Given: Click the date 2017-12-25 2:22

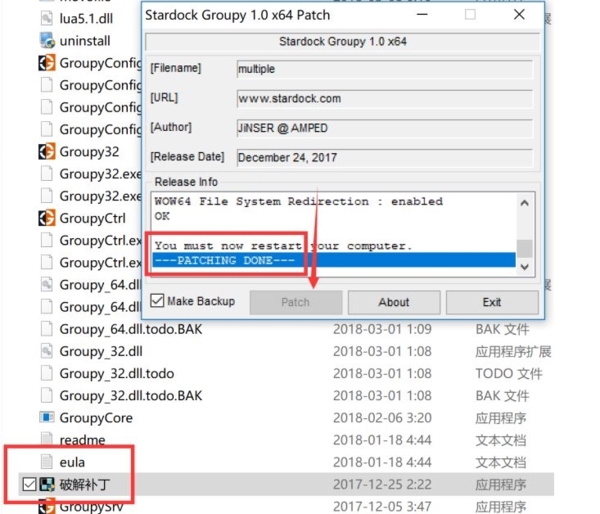Looking at the screenshot, I should coord(382,485).
